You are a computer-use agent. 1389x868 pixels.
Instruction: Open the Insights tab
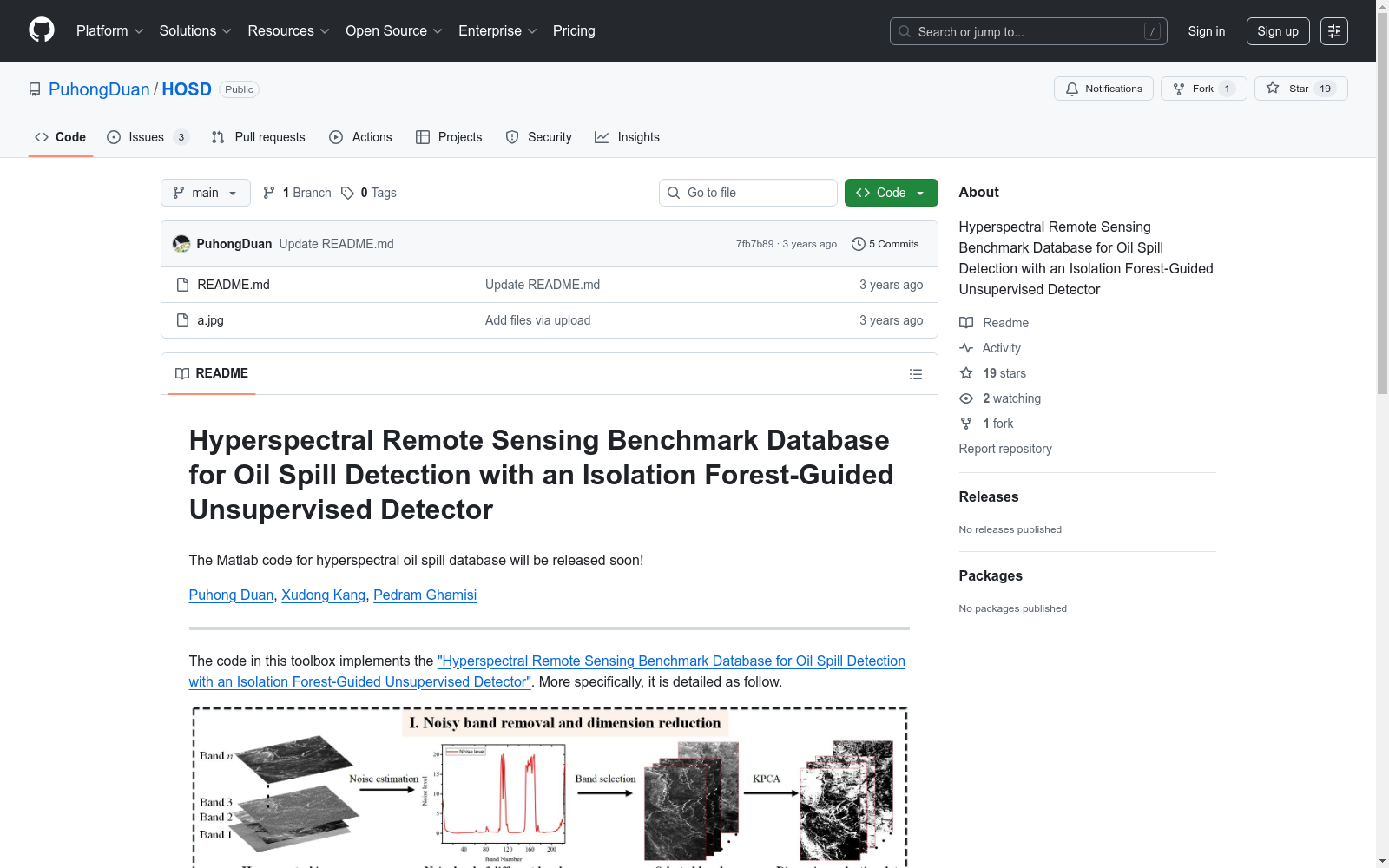[x=627, y=137]
